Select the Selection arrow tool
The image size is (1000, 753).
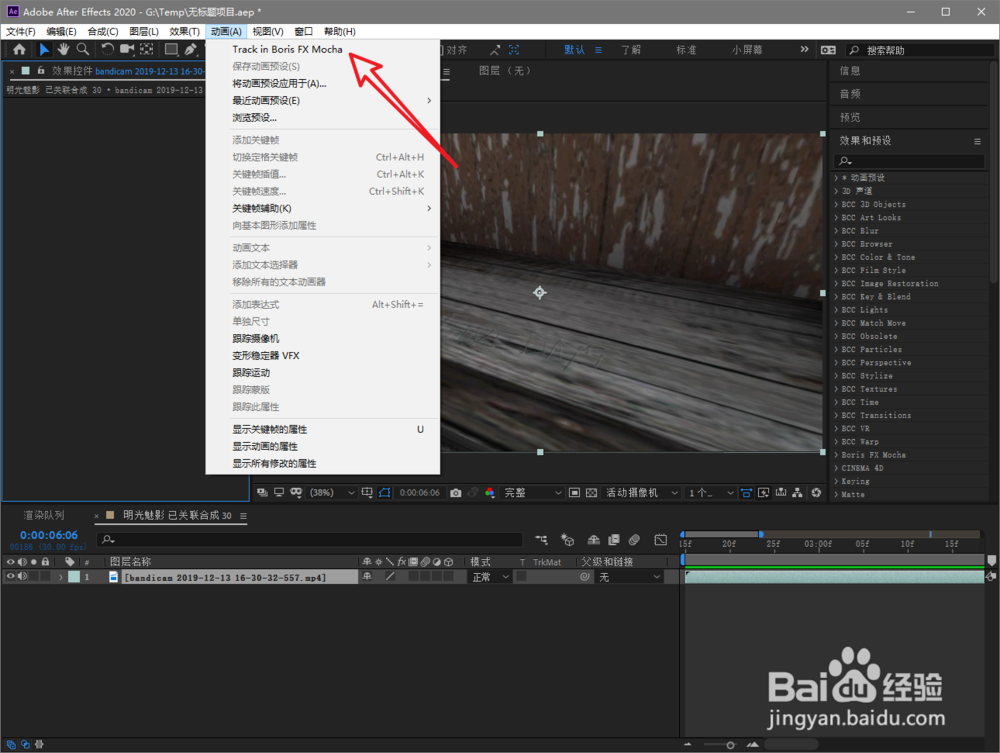click(44, 49)
